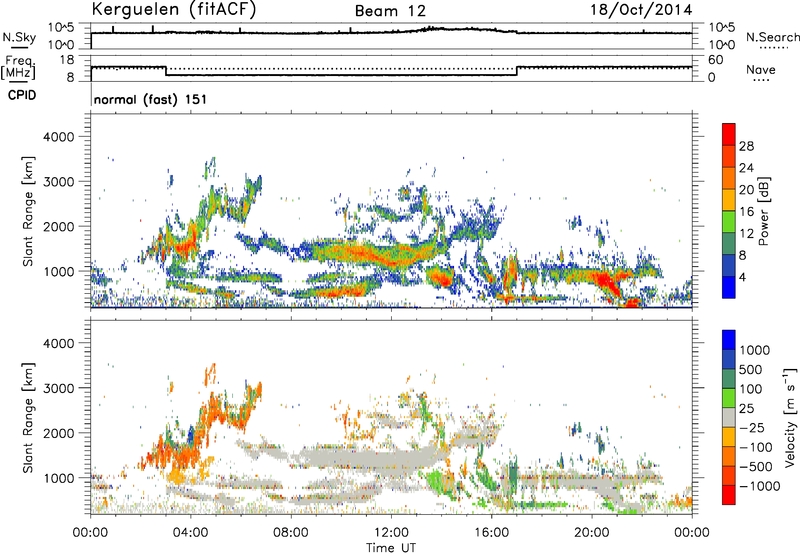This screenshot has height=554, width=800.
Task: Click the '500' label on Velocity color bar
Action: tap(750, 370)
